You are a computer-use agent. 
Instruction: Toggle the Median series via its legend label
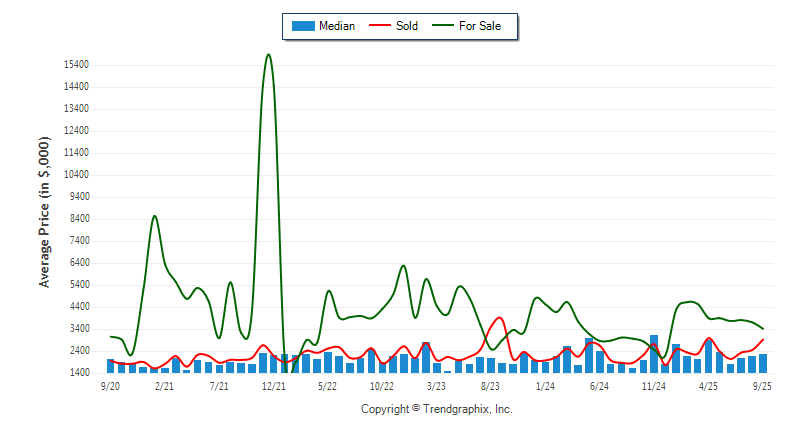[336, 26]
